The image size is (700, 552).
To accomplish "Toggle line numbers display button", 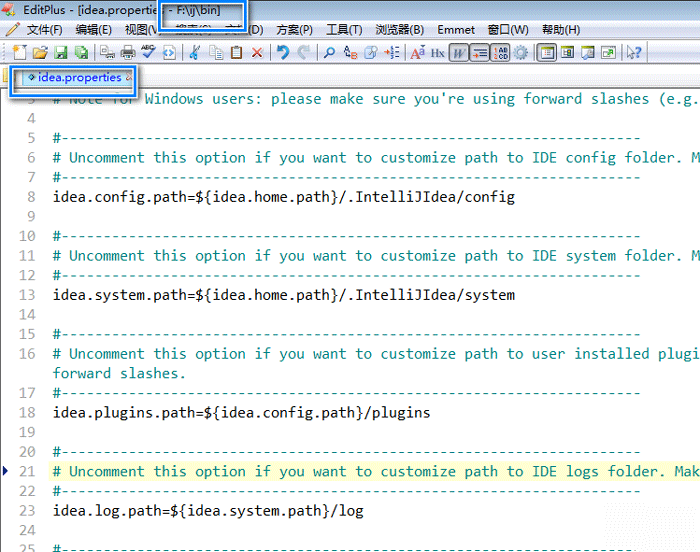I will 501,53.
